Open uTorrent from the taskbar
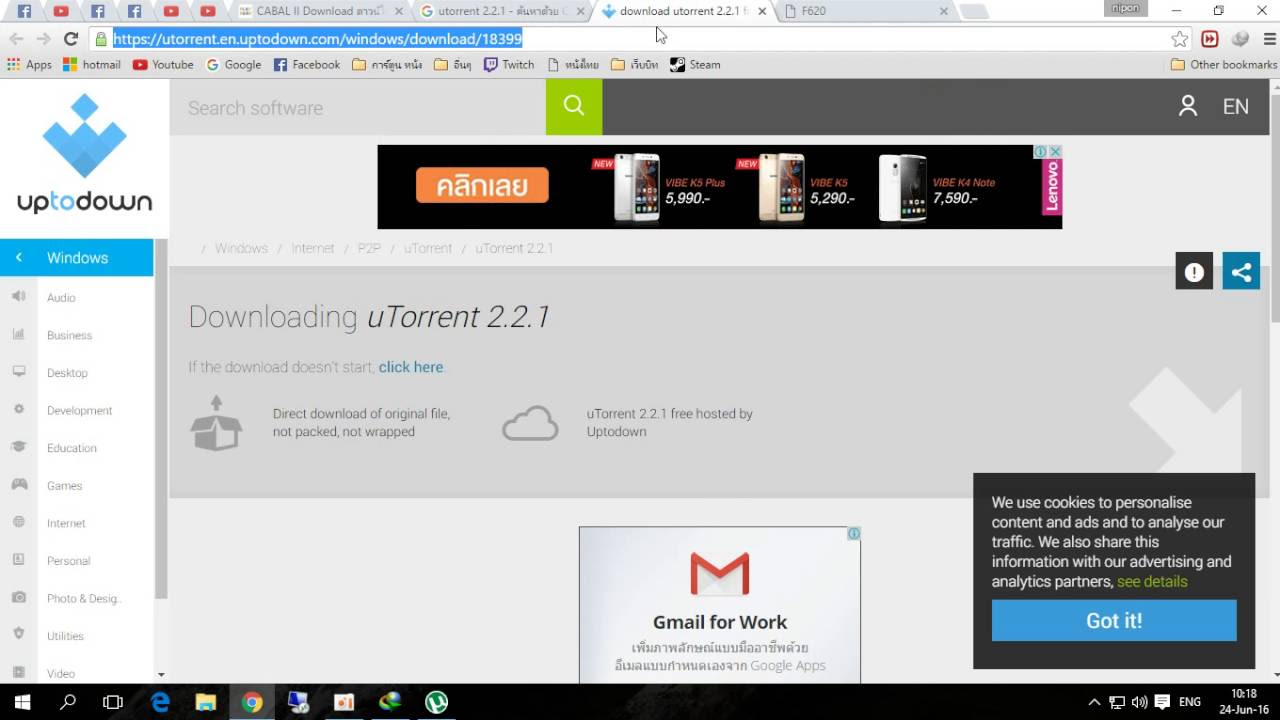This screenshot has height=720, width=1280. point(436,702)
